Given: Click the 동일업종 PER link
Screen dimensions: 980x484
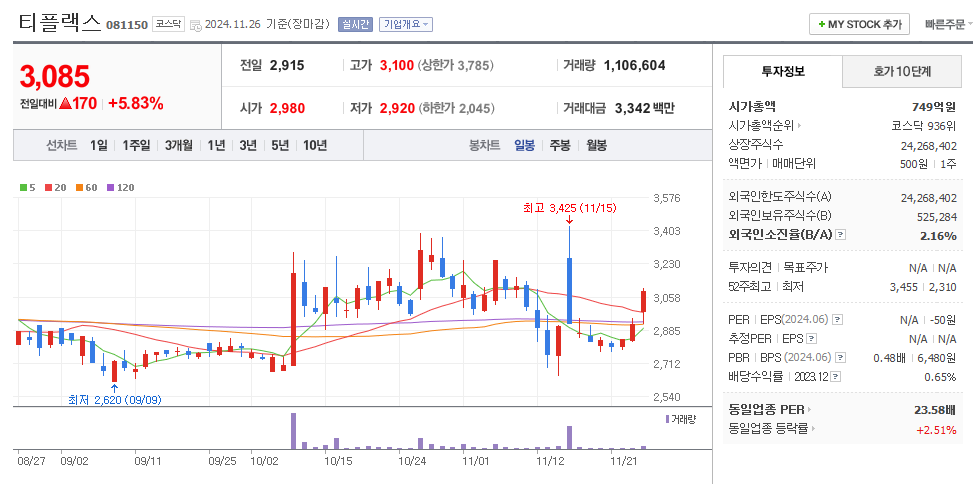Looking at the screenshot, I should [x=766, y=410].
